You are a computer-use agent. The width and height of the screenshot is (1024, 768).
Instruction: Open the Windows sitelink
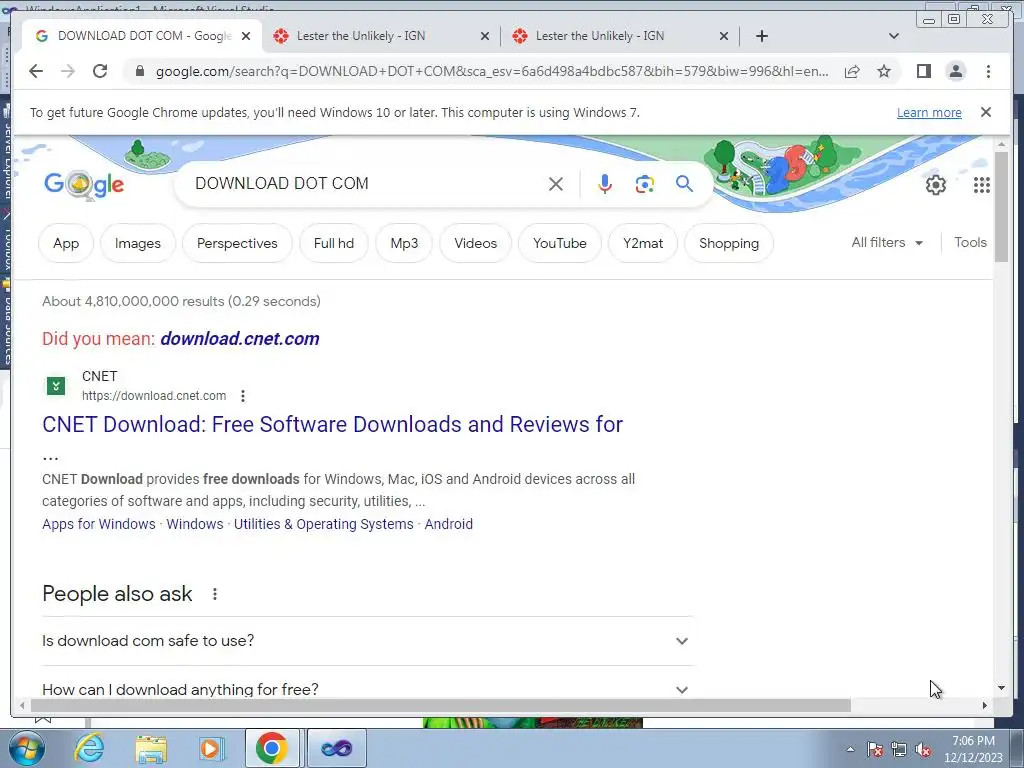click(x=195, y=524)
